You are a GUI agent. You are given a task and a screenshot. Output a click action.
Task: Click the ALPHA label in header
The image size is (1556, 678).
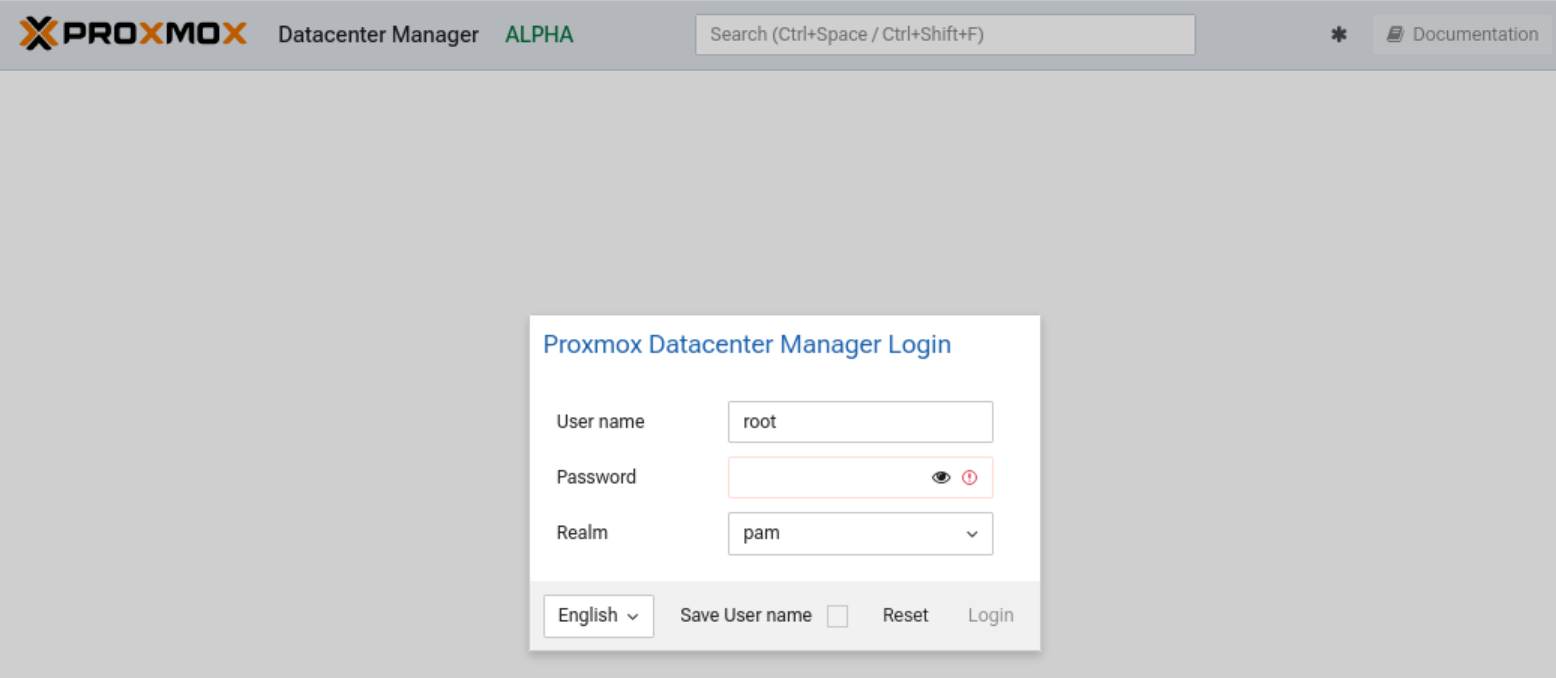pos(539,35)
